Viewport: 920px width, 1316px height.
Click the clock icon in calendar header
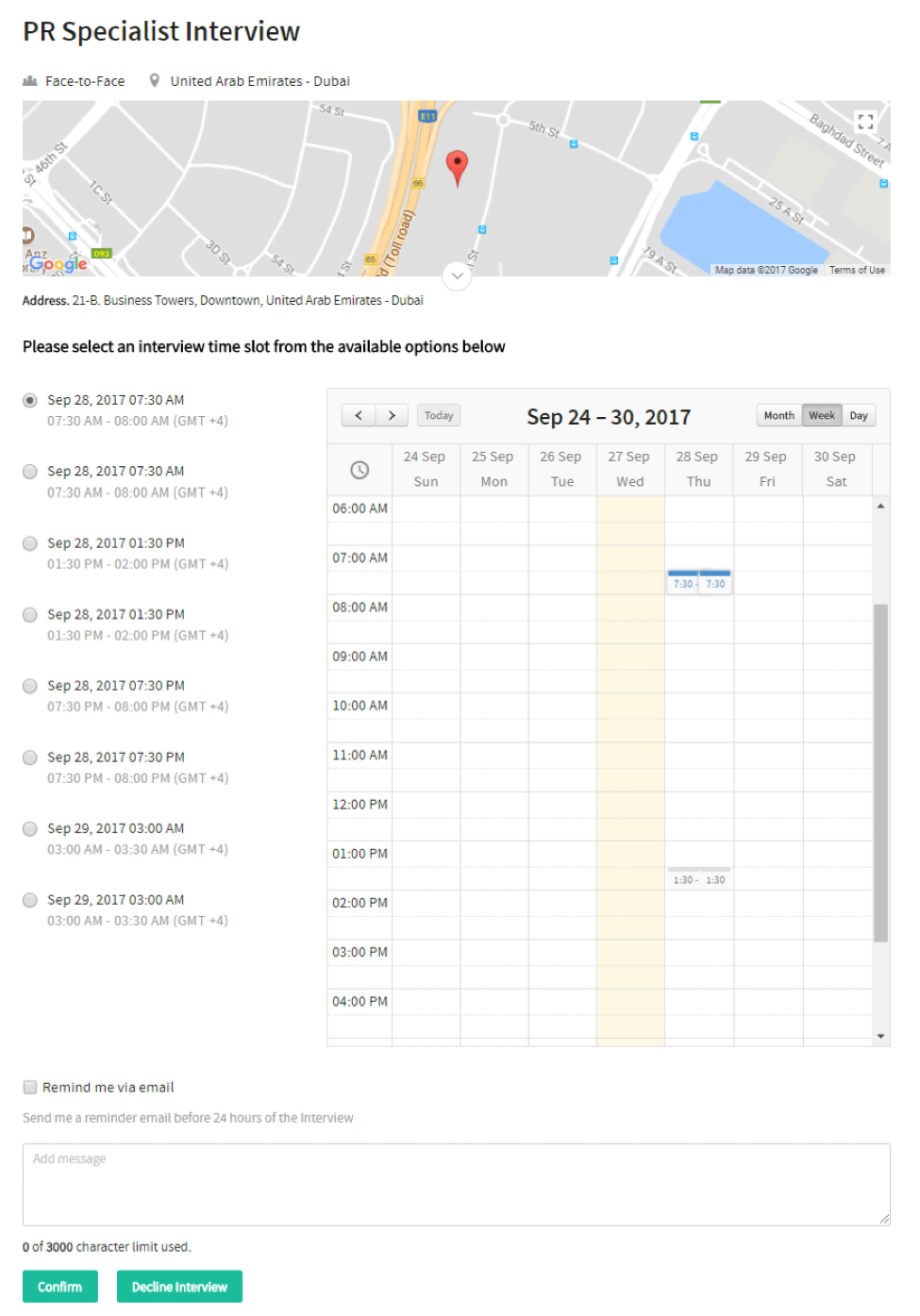click(x=360, y=470)
